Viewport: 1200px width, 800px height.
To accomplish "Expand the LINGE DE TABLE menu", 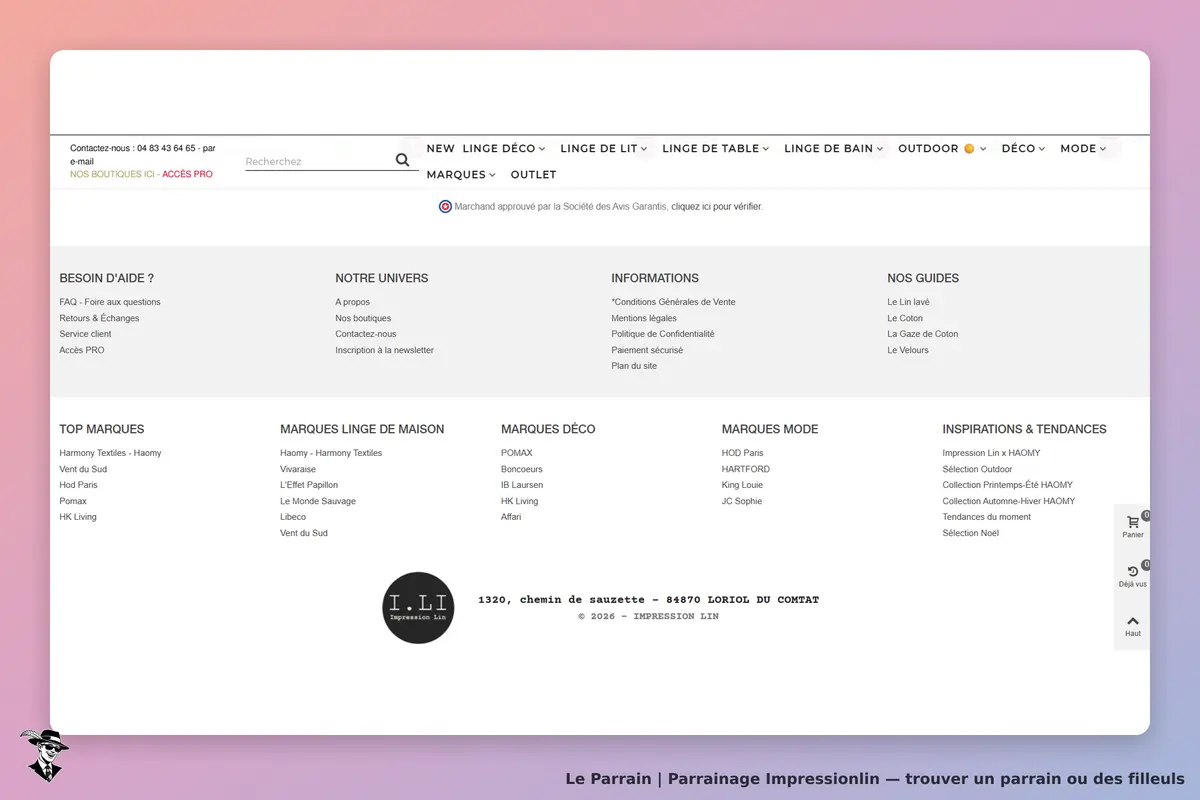I will [716, 149].
